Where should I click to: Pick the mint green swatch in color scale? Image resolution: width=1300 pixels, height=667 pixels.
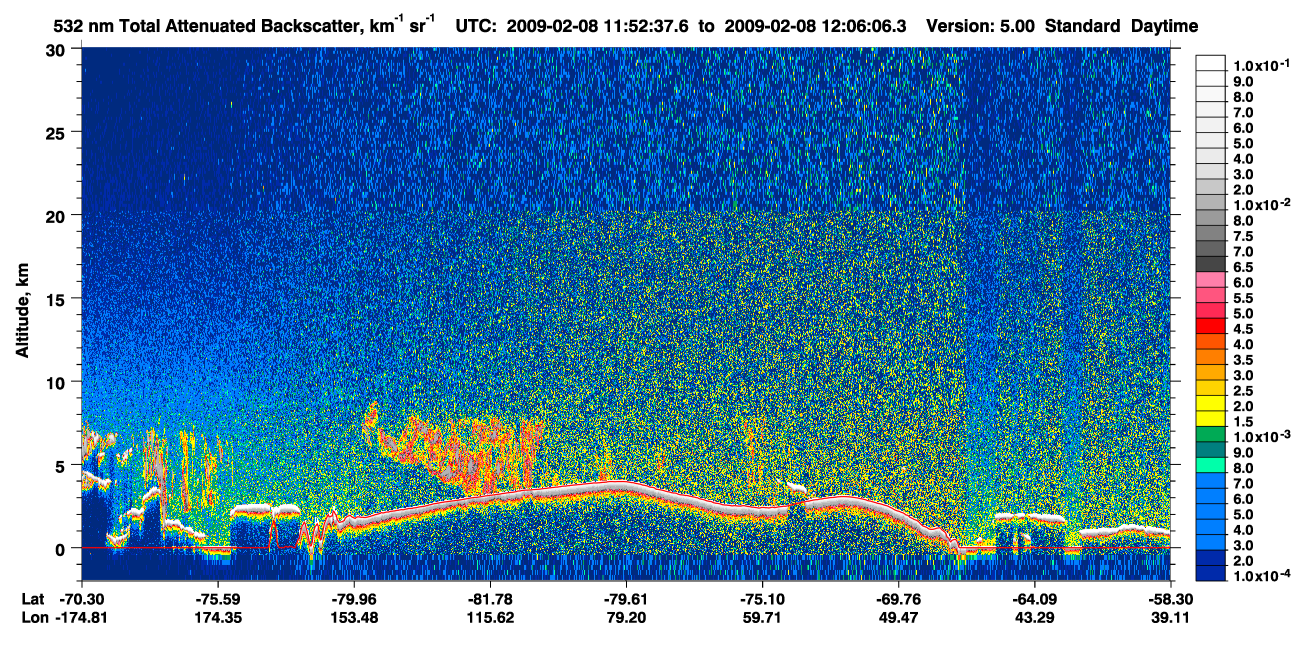coord(1210,466)
